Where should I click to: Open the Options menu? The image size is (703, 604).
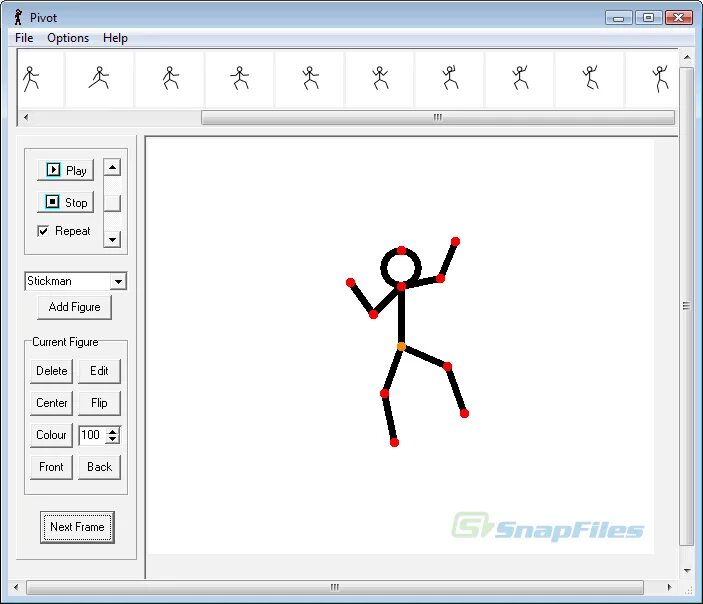coord(68,38)
